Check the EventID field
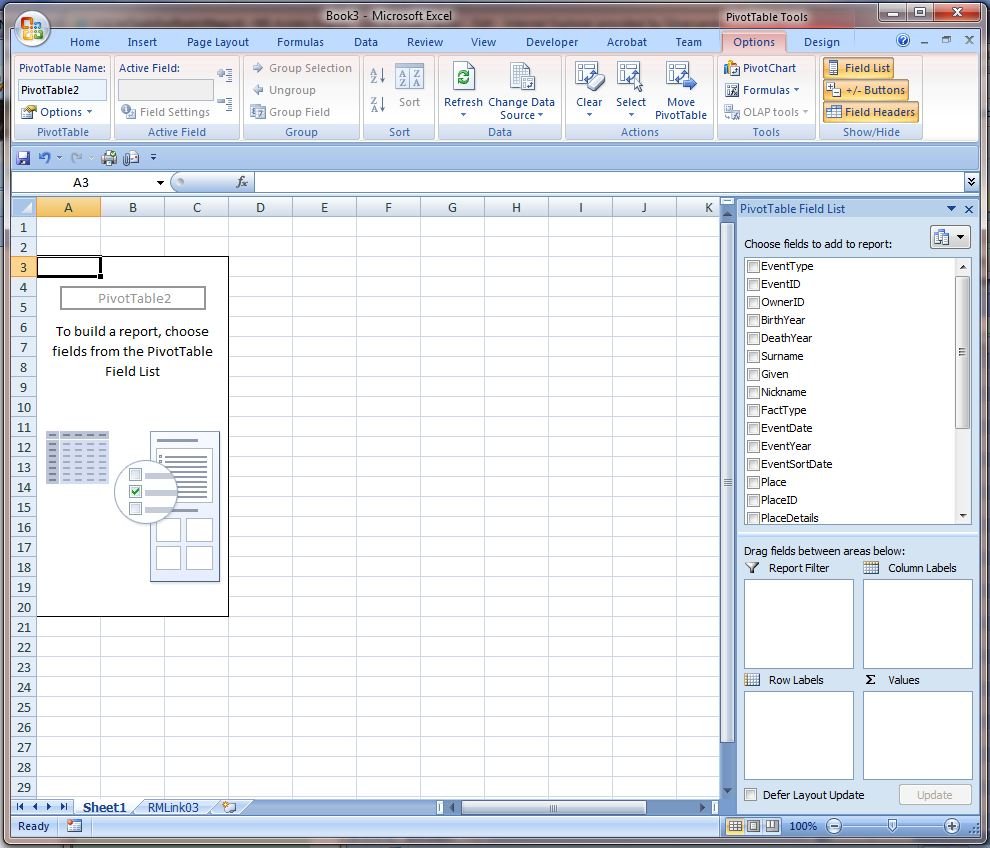 click(753, 284)
